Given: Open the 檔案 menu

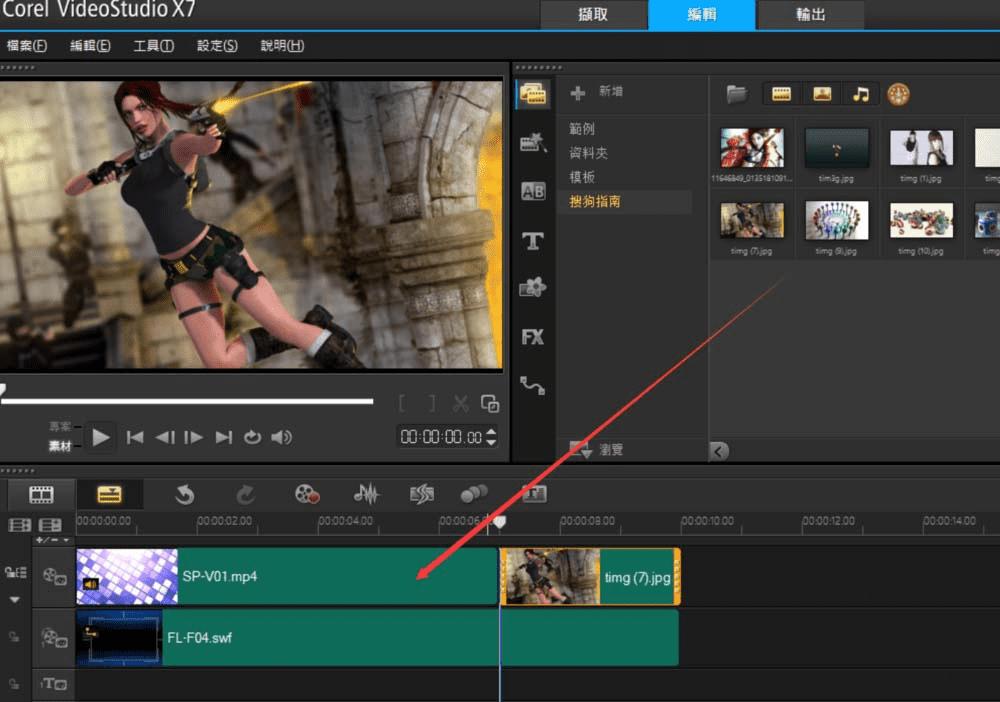Looking at the screenshot, I should tap(27, 46).
